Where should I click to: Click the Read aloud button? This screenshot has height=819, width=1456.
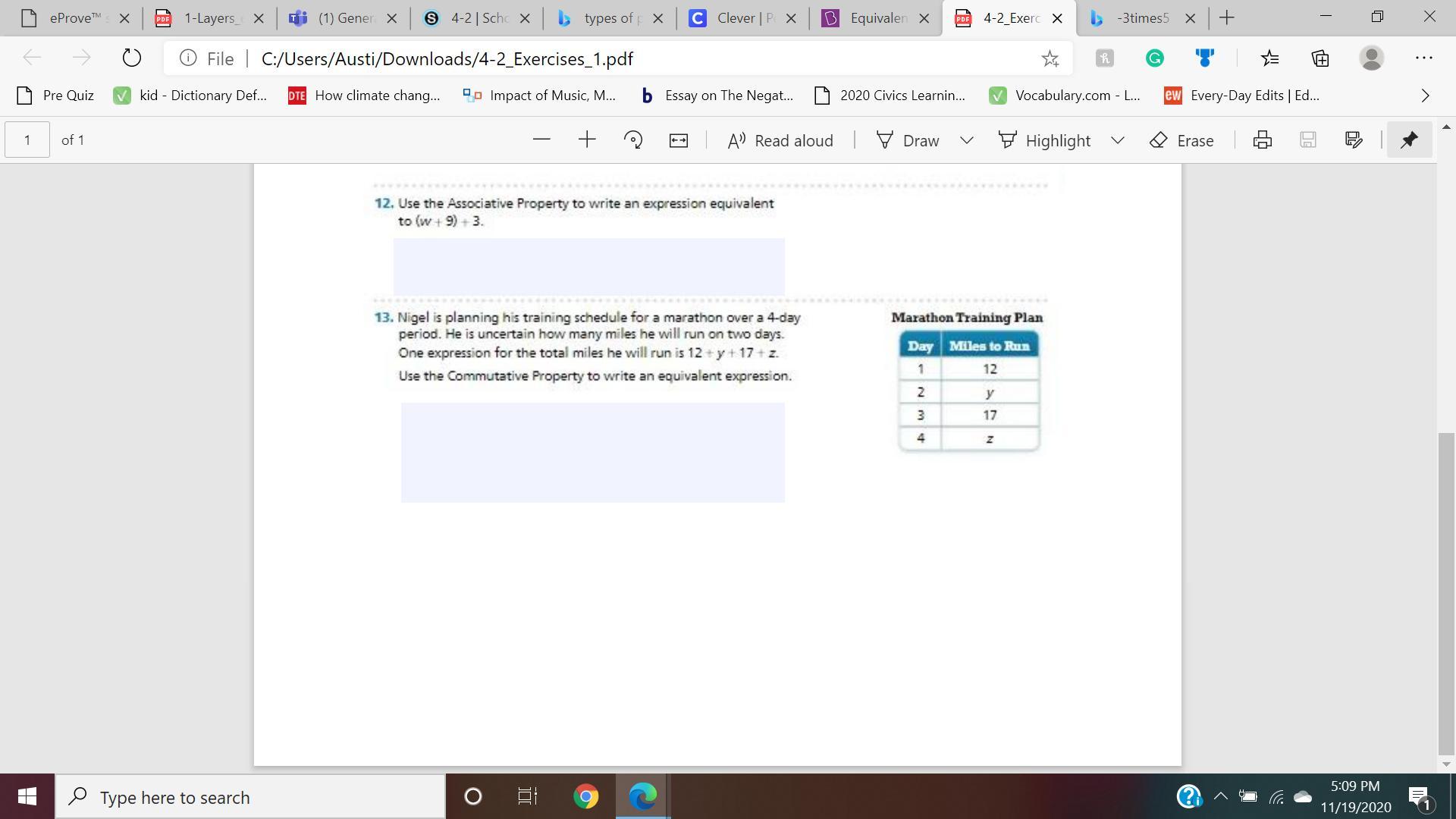click(x=780, y=140)
